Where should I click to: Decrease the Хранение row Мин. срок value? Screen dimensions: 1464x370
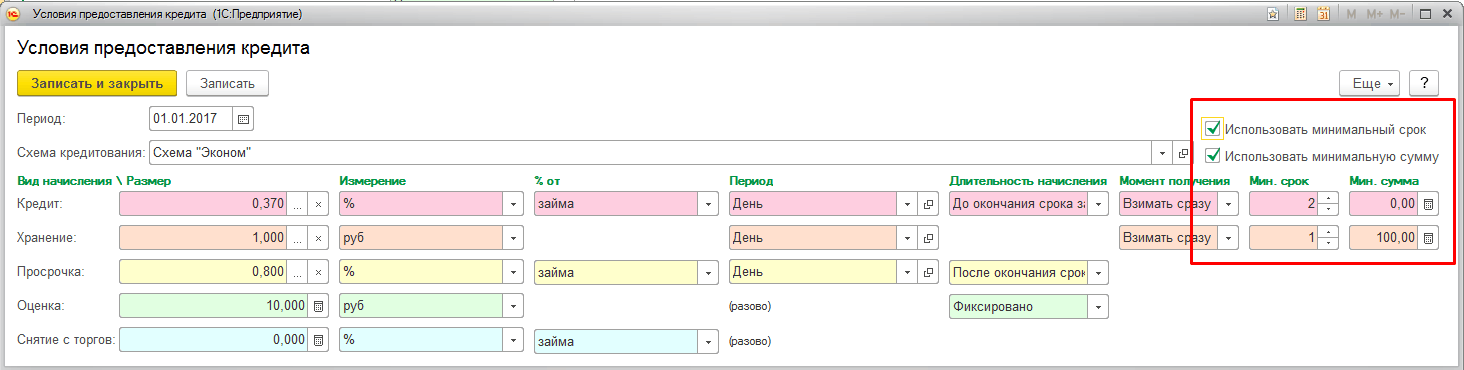[x=1328, y=244]
